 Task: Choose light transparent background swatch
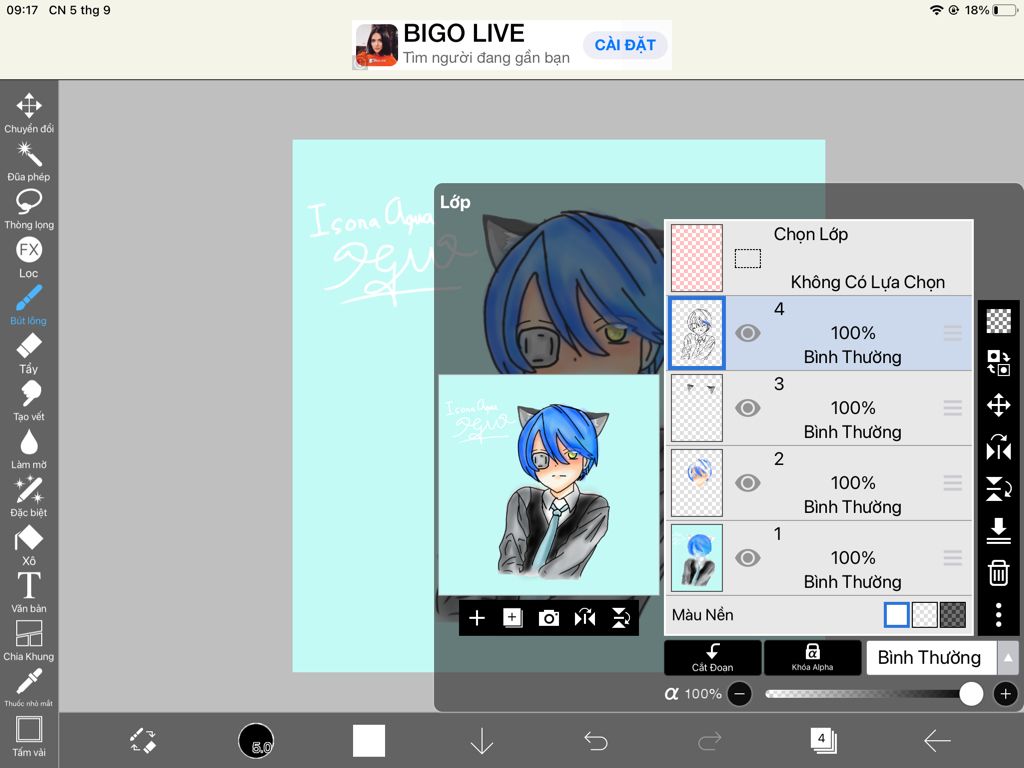[x=924, y=615]
